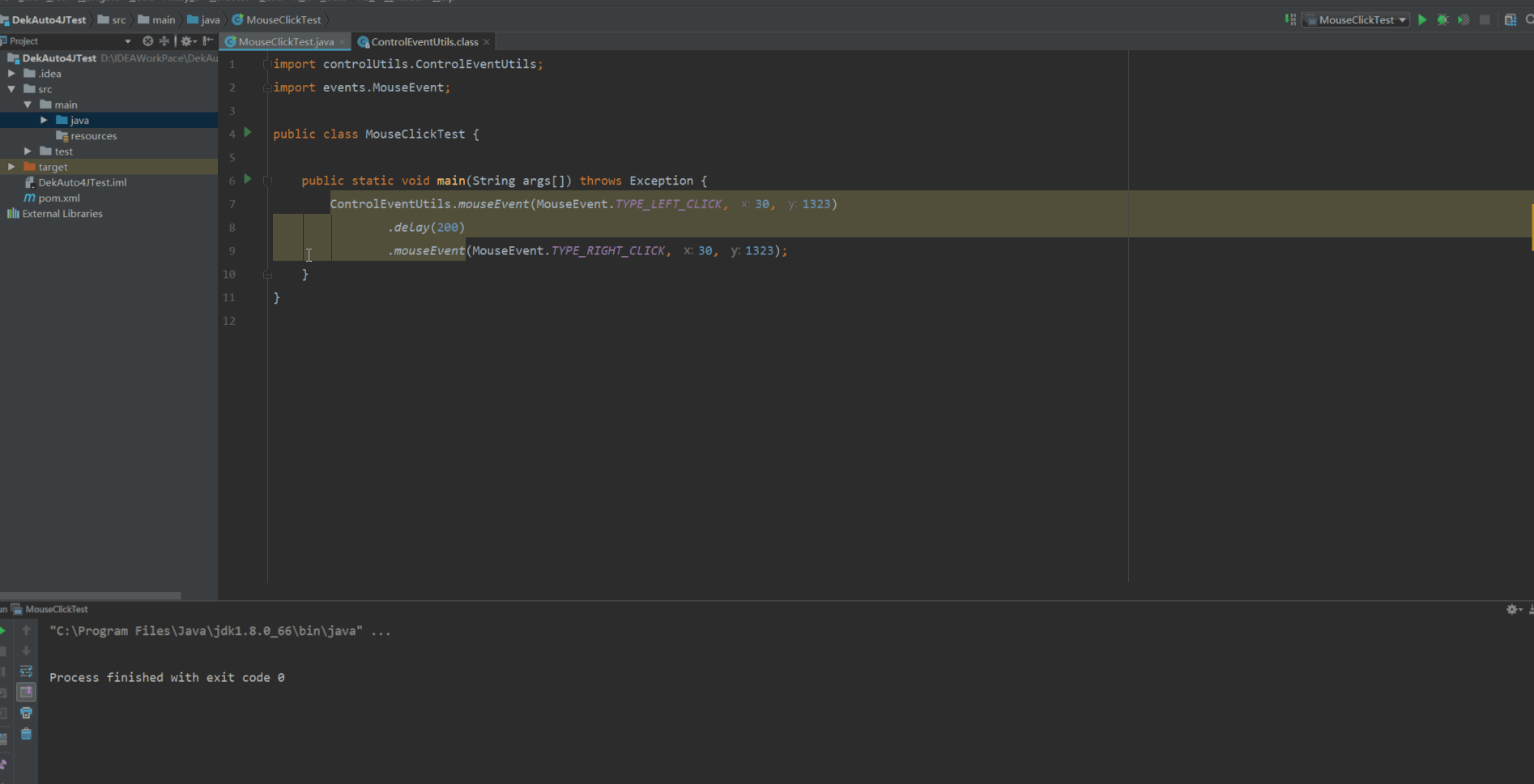This screenshot has height=784, width=1534.
Task: Click the Up stack trace arrow in Run panel
Action: pos(26,630)
